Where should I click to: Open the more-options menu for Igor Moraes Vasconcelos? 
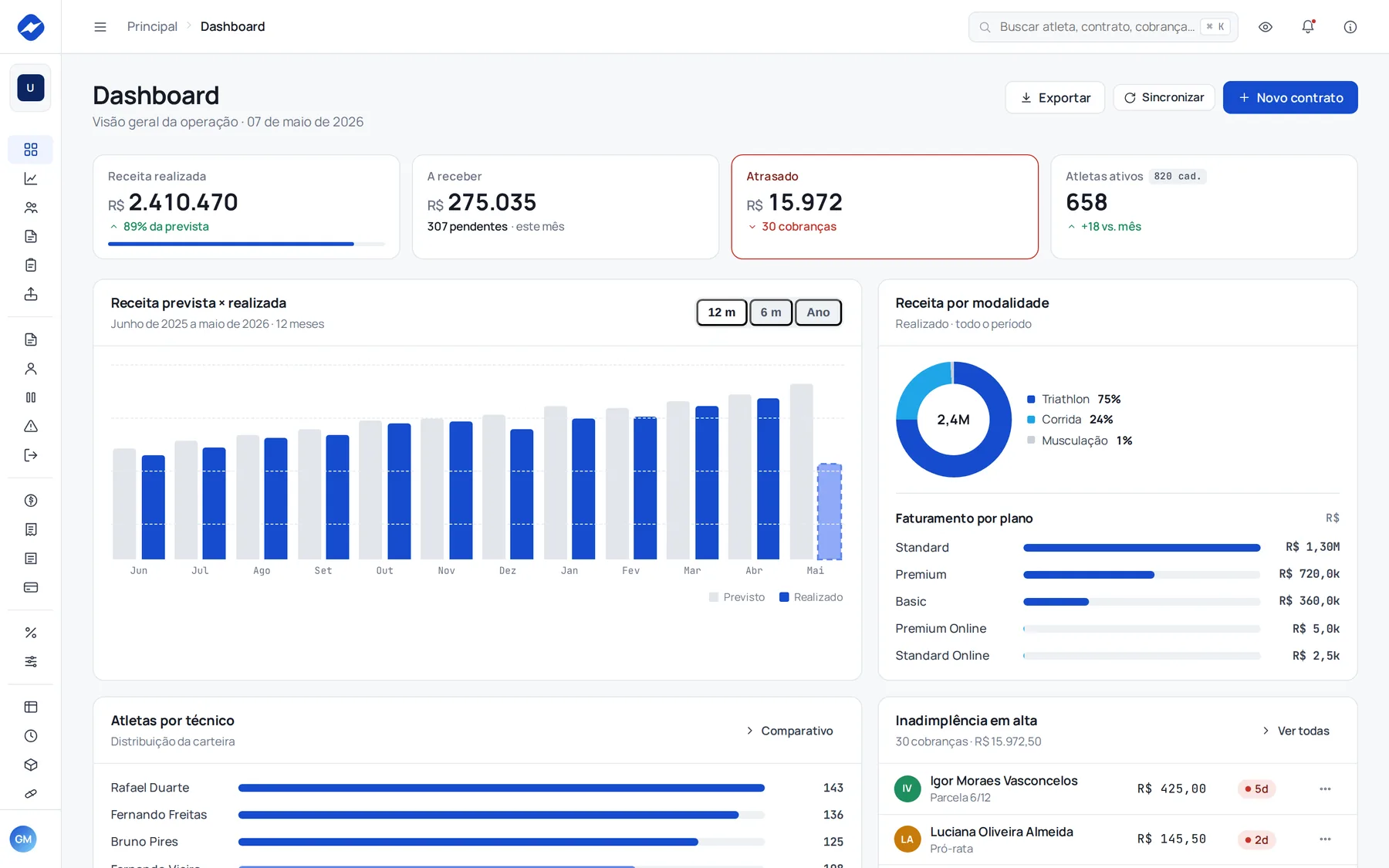pos(1325,789)
